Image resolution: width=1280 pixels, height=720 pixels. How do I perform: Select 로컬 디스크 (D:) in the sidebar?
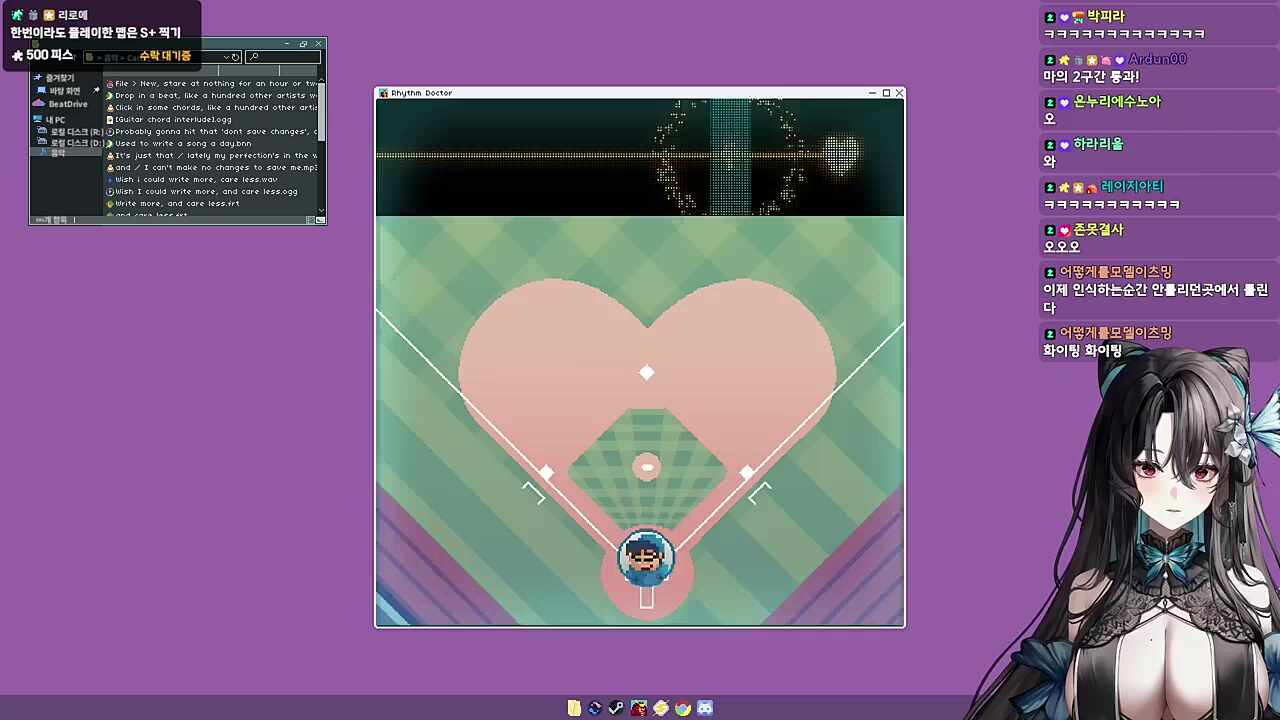click(70, 143)
